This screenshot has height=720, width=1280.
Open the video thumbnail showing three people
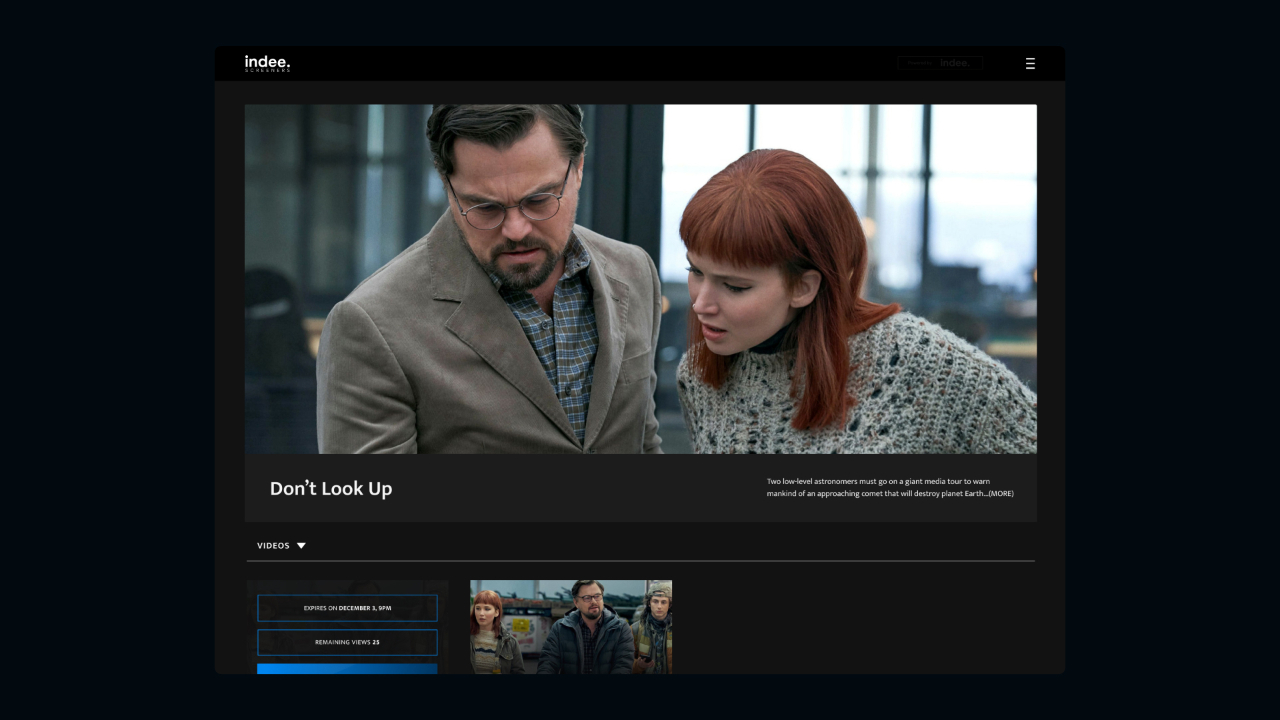tap(571, 627)
